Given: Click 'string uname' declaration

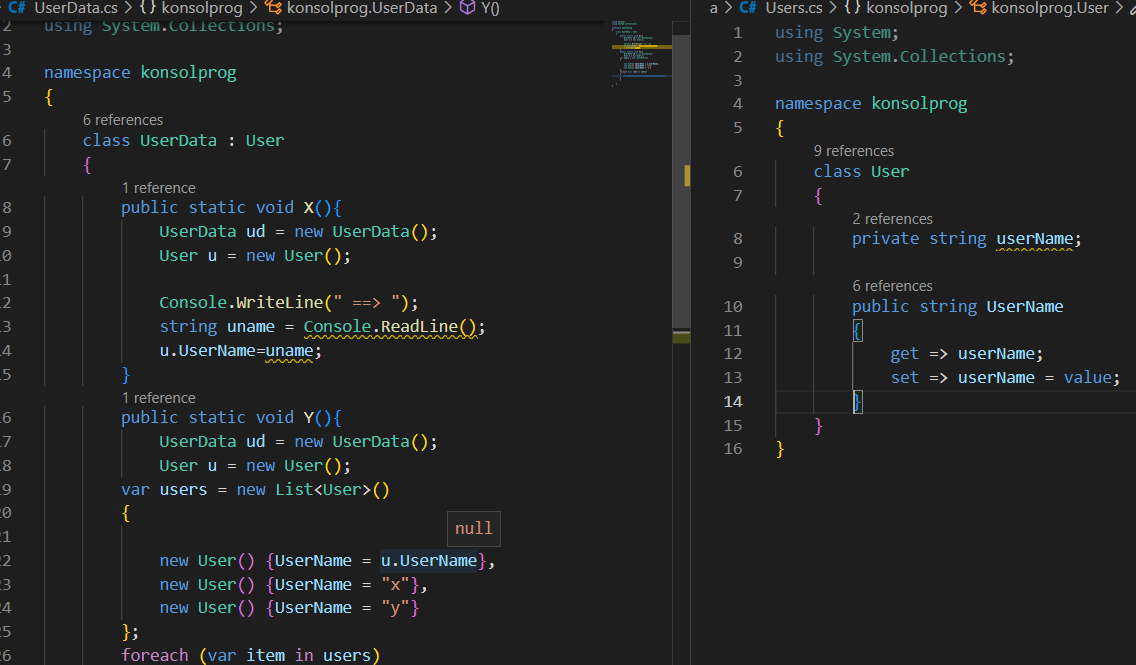Looking at the screenshot, I should [217, 327].
